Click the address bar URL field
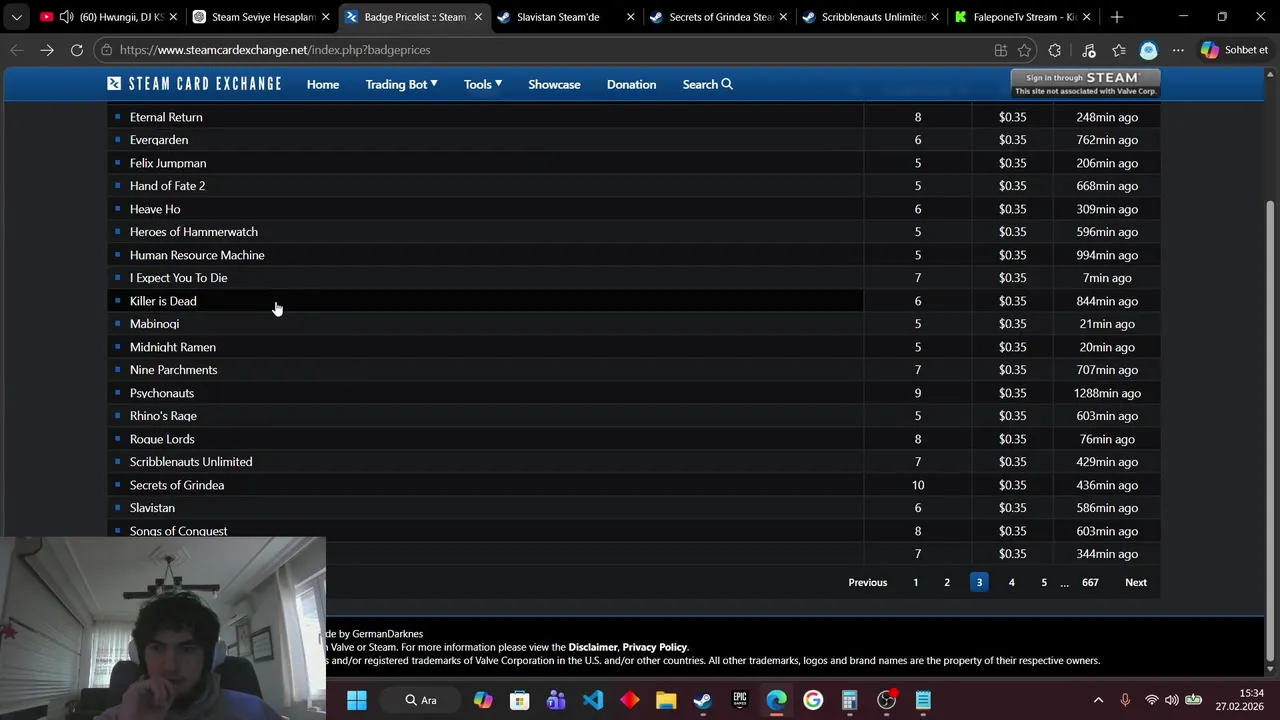The image size is (1280, 720). point(550,50)
